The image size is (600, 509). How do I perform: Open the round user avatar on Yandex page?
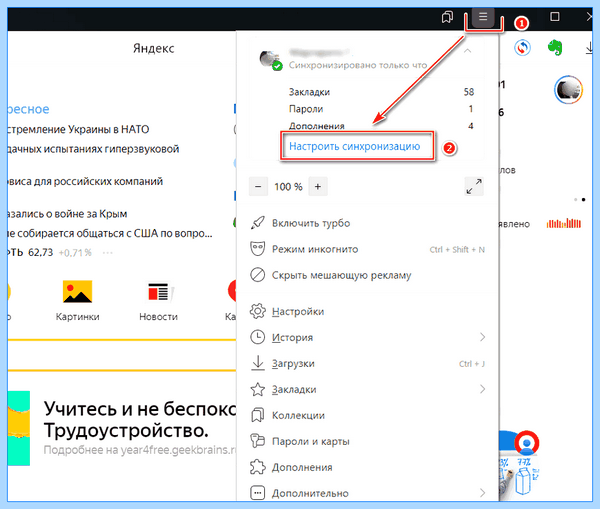[568, 90]
